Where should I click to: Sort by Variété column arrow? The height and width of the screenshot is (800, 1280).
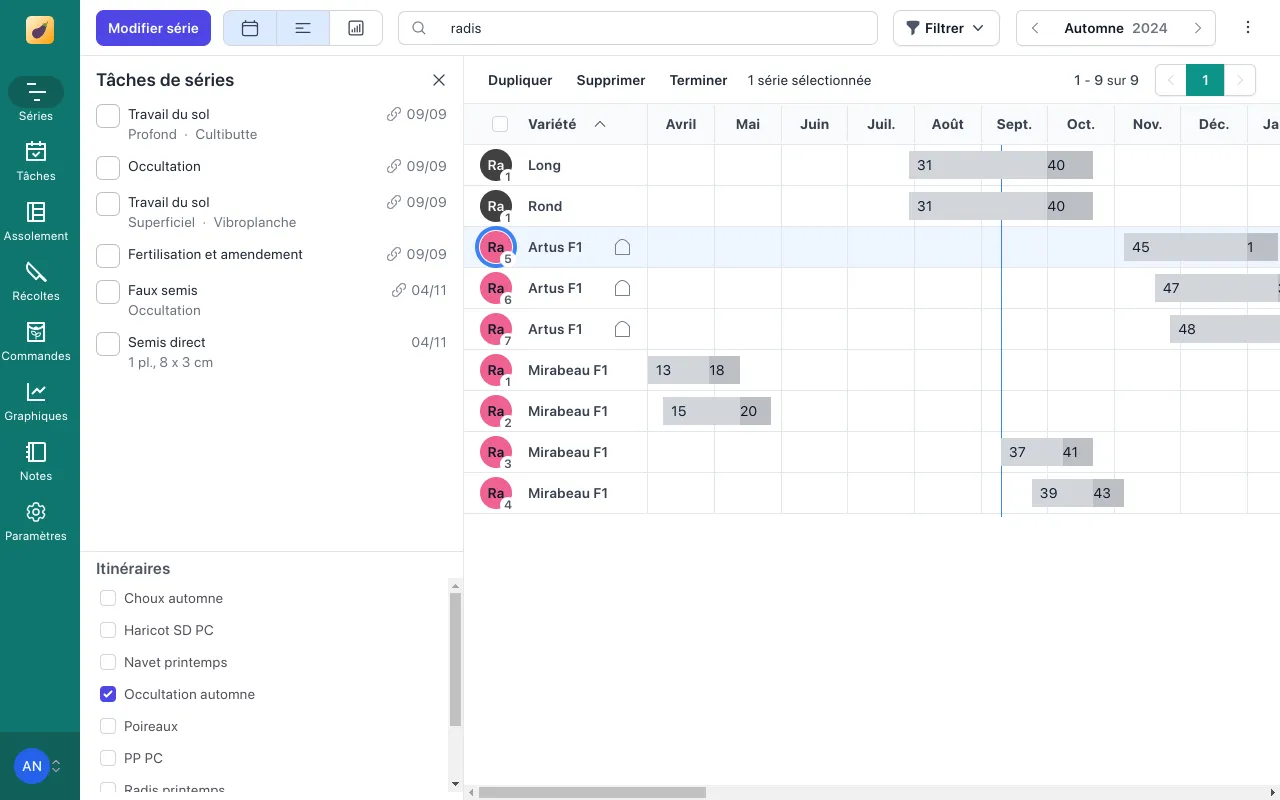(600, 124)
